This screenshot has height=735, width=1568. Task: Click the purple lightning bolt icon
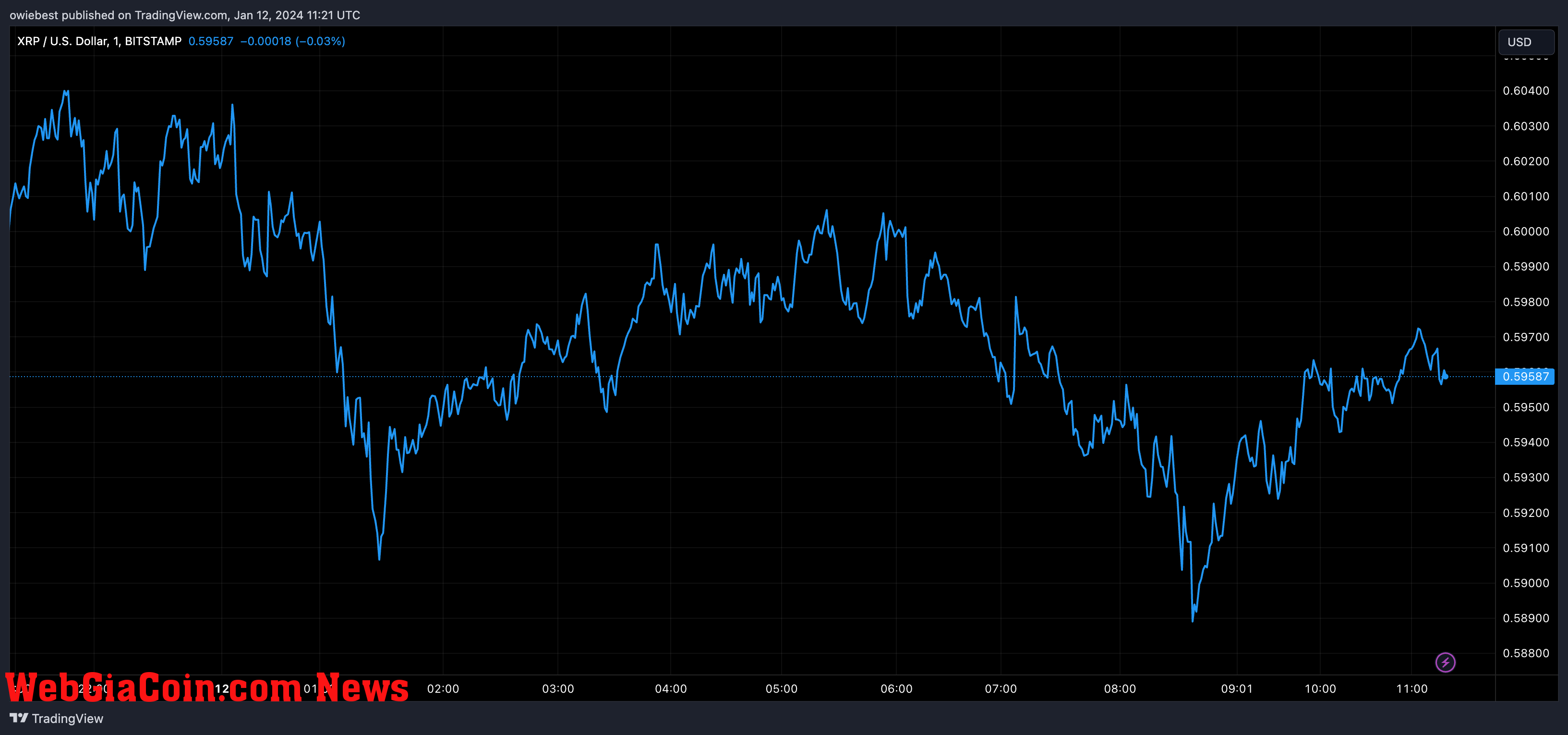tap(1445, 662)
